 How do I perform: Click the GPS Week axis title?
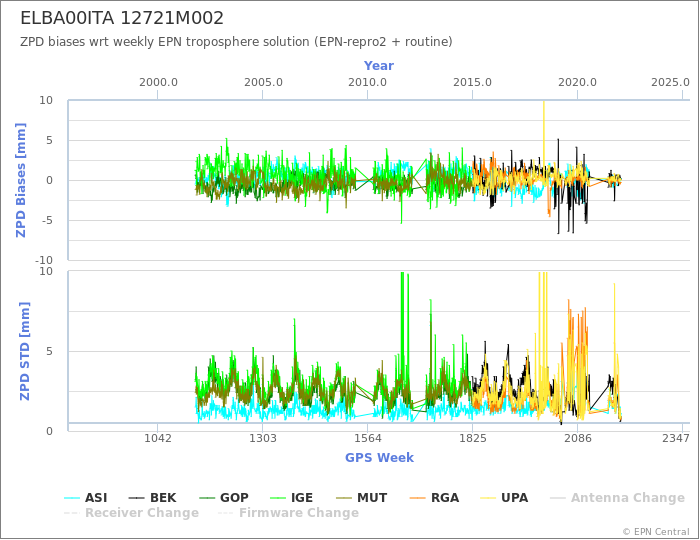(379, 457)
